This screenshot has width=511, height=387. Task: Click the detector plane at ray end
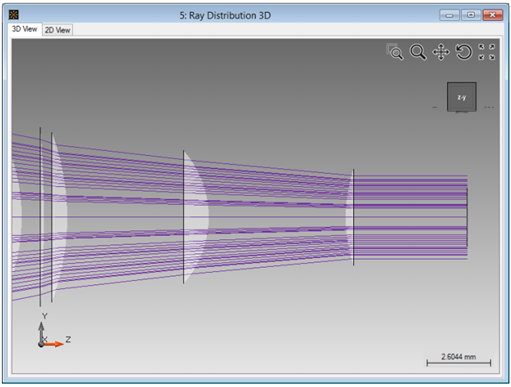pos(467,217)
